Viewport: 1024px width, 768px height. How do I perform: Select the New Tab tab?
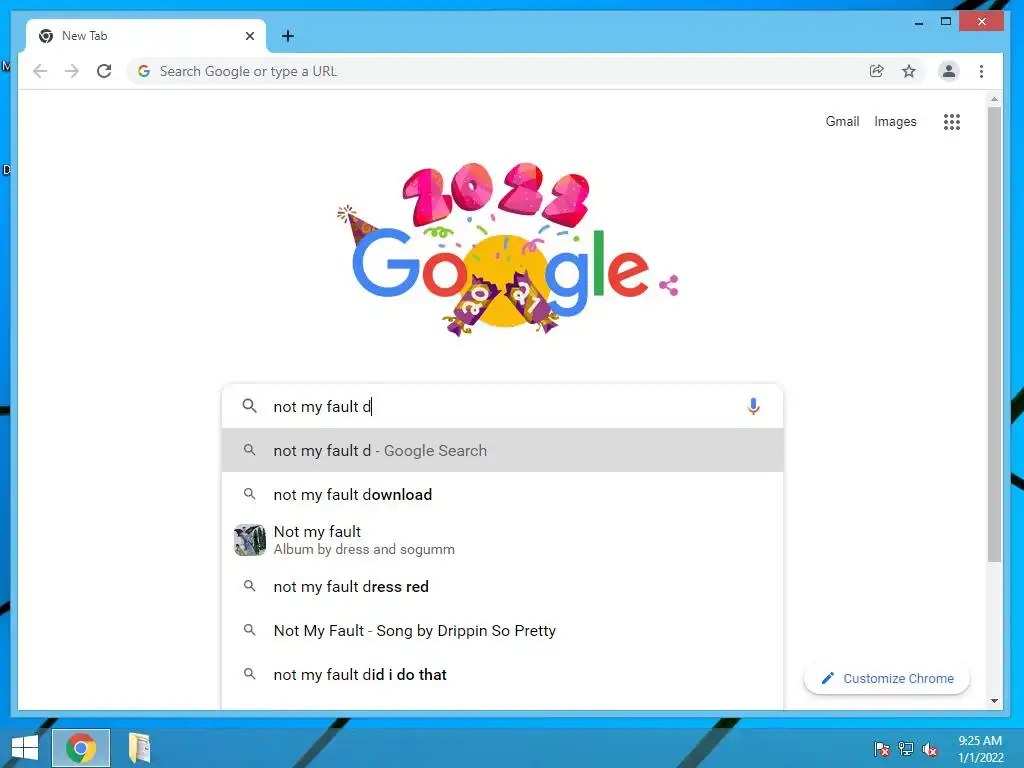coord(146,36)
